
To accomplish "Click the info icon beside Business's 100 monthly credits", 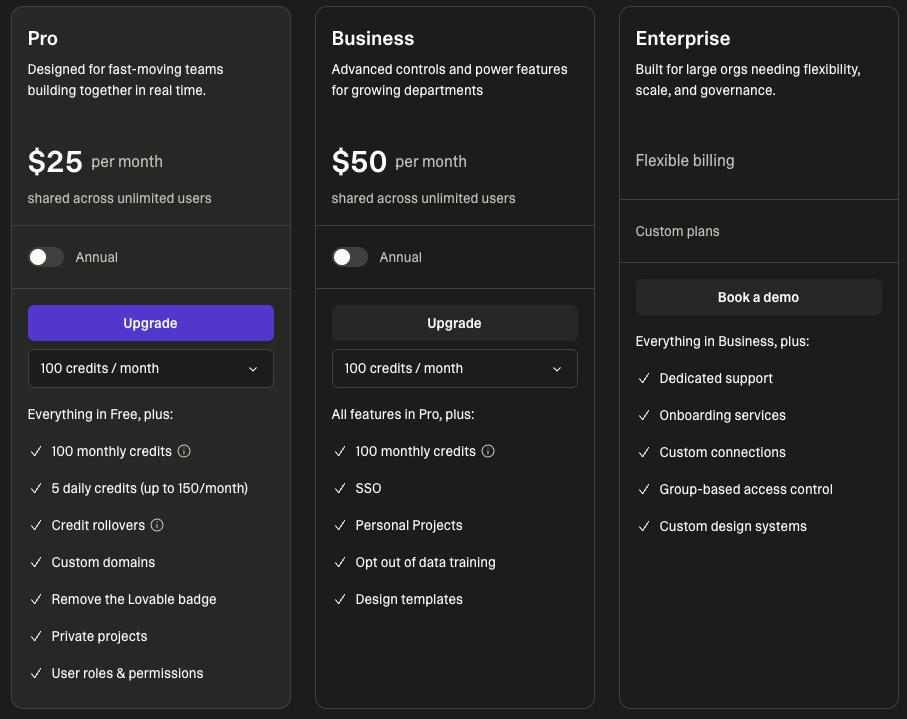I will tap(488, 451).
